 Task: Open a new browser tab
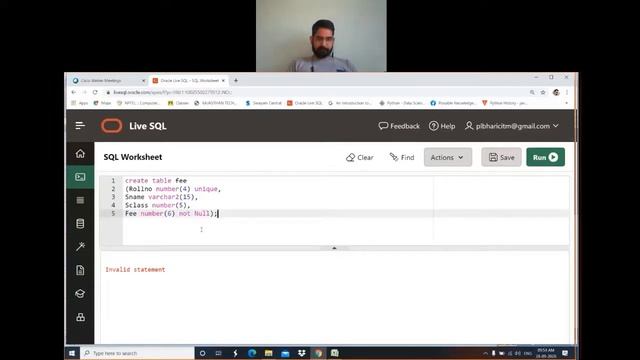pos(236,80)
